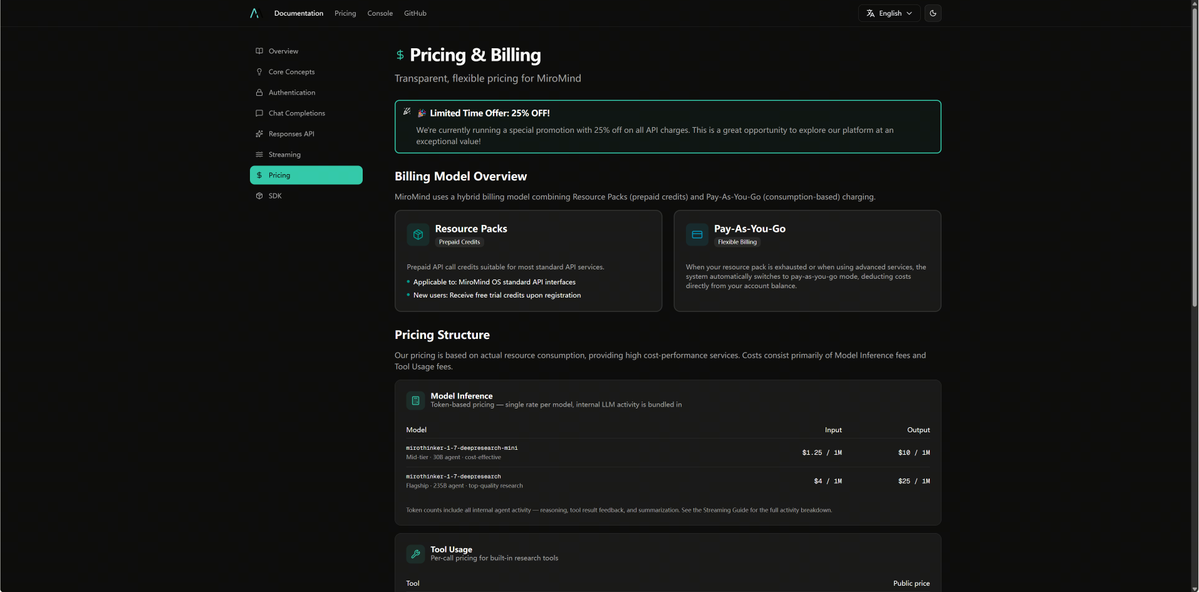Select Overview in the sidebar
Viewport: 1199px width, 592px height.
coord(306,51)
